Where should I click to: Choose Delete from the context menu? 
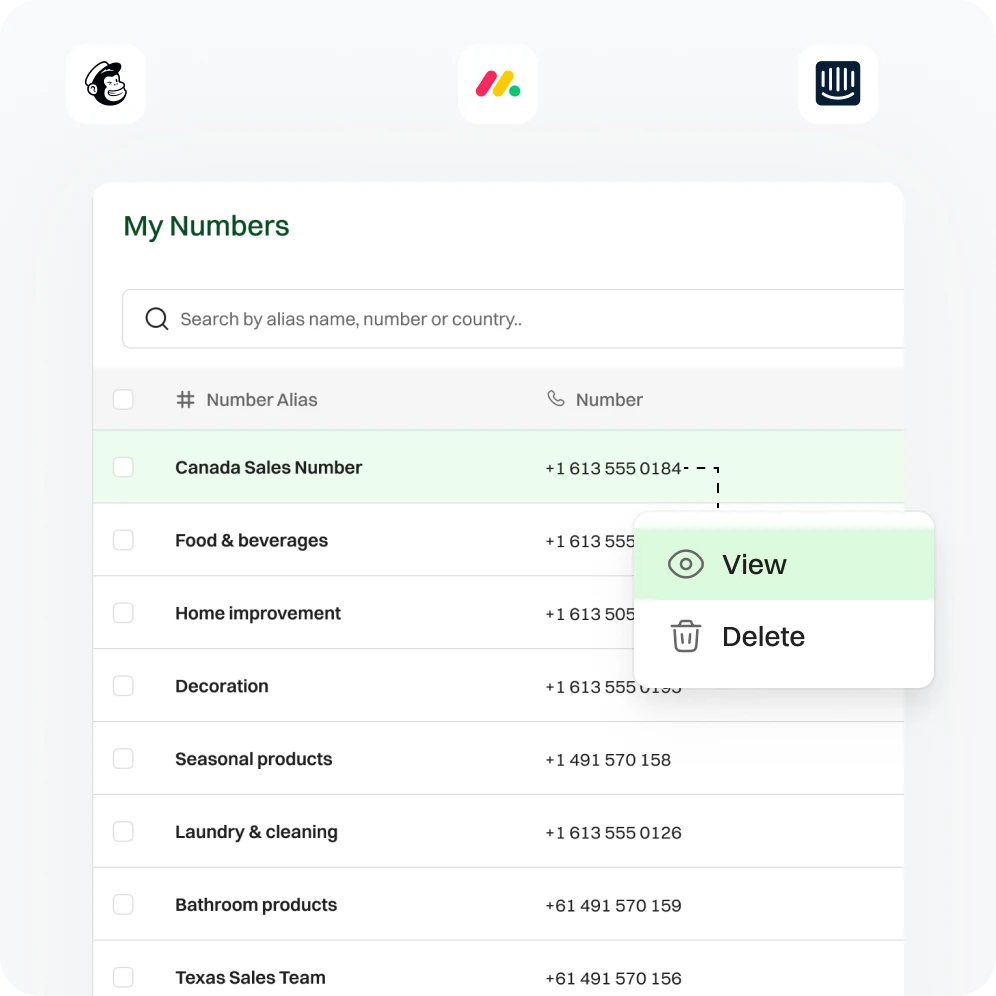(x=763, y=637)
